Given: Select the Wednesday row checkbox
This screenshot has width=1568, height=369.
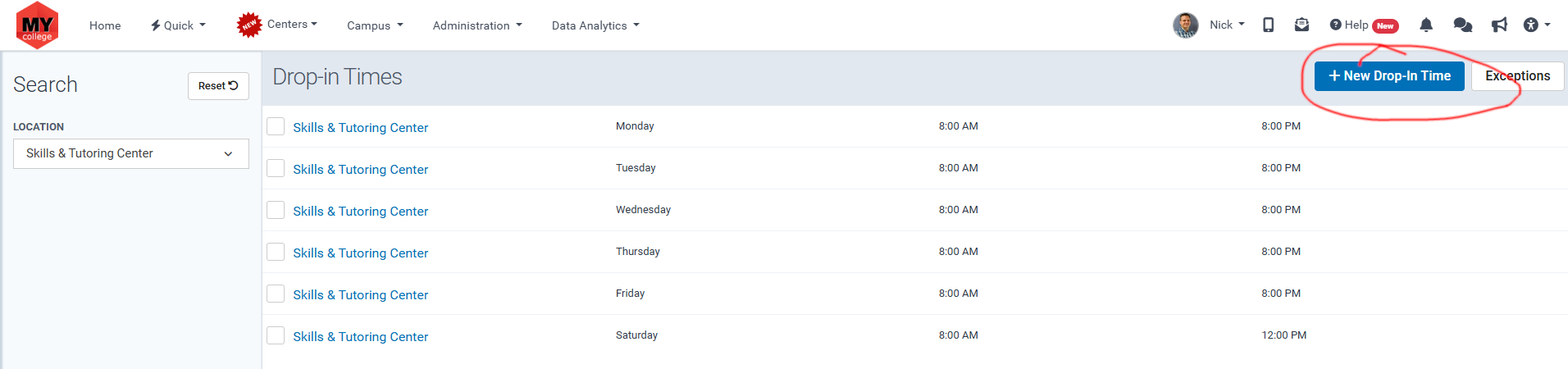Looking at the screenshot, I should (276, 210).
